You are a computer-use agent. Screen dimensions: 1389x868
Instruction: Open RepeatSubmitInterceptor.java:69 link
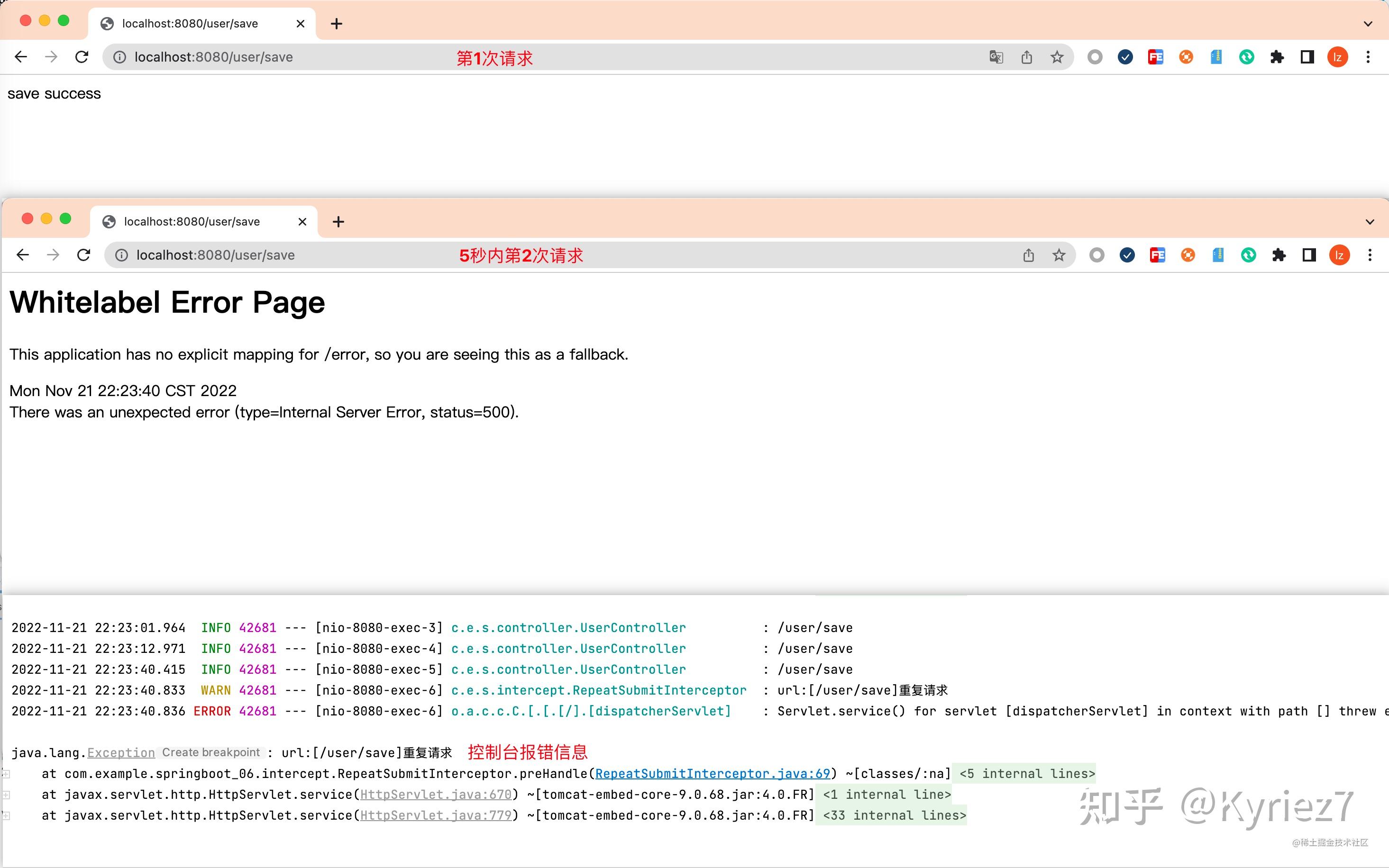[x=713, y=773]
